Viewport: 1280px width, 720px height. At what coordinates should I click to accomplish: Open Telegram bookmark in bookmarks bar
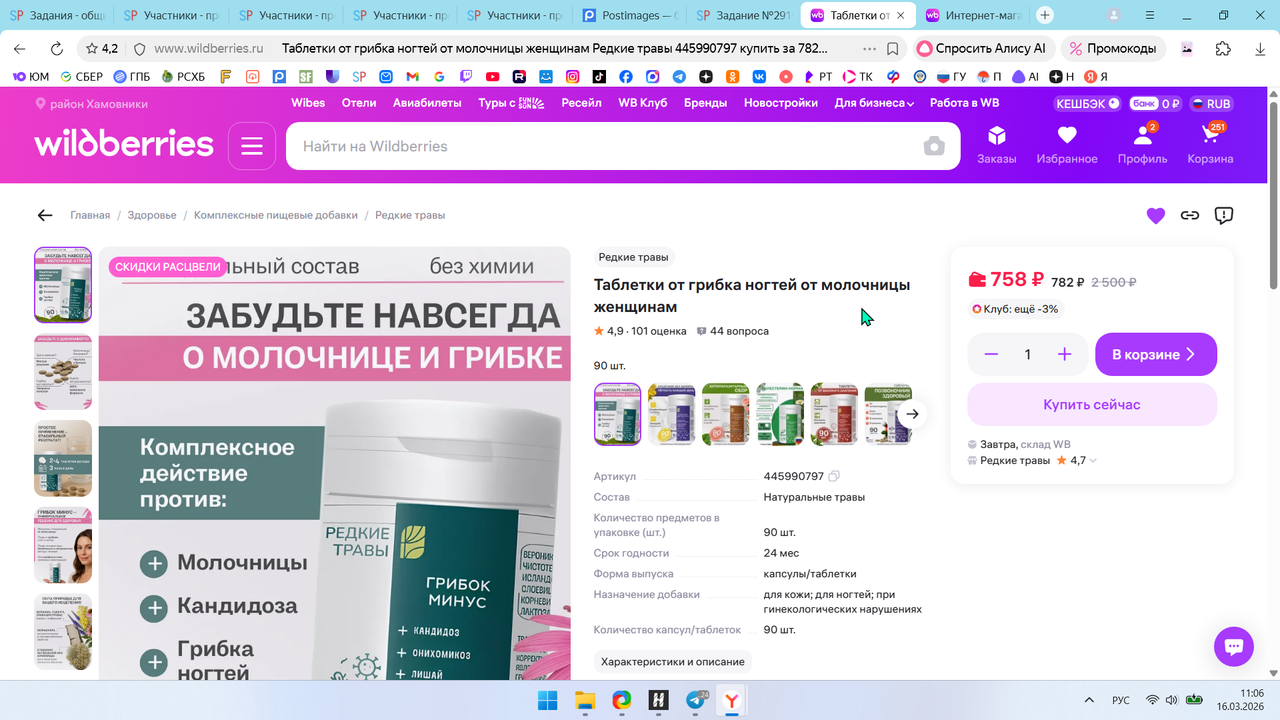679,76
